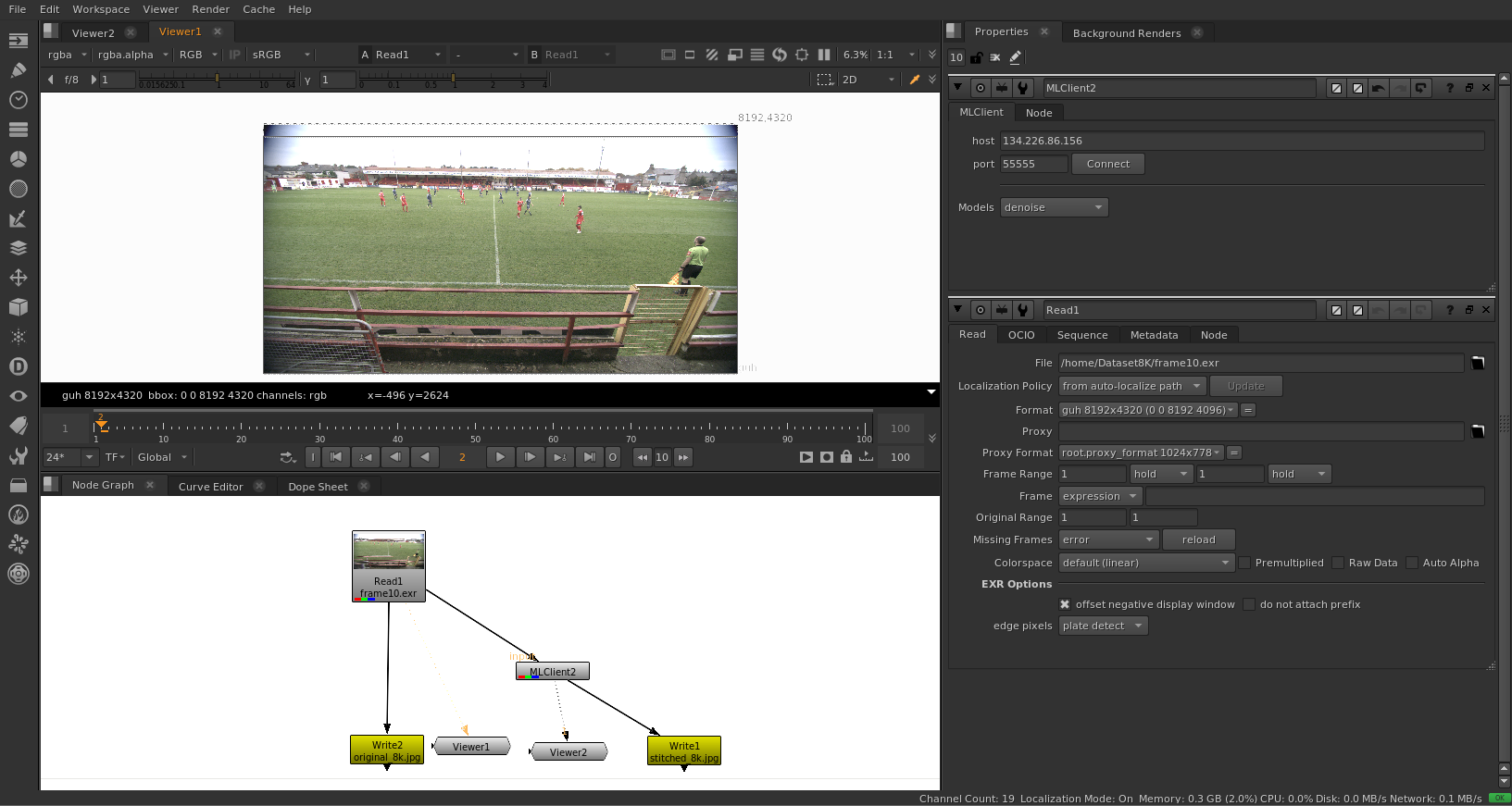Image resolution: width=1512 pixels, height=806 pixels.
Task: Open file browser for Read1 File field
Action: coord(1478,363)
